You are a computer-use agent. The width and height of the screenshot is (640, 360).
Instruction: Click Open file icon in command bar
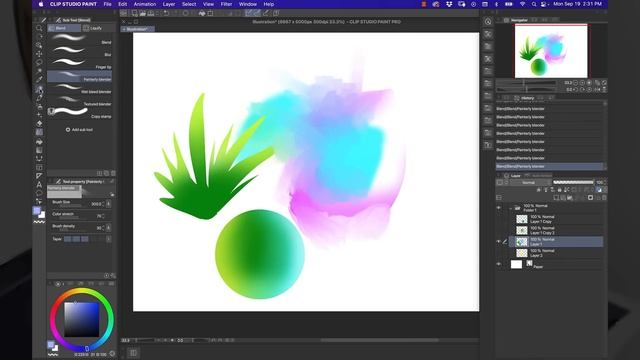[142, 13]
